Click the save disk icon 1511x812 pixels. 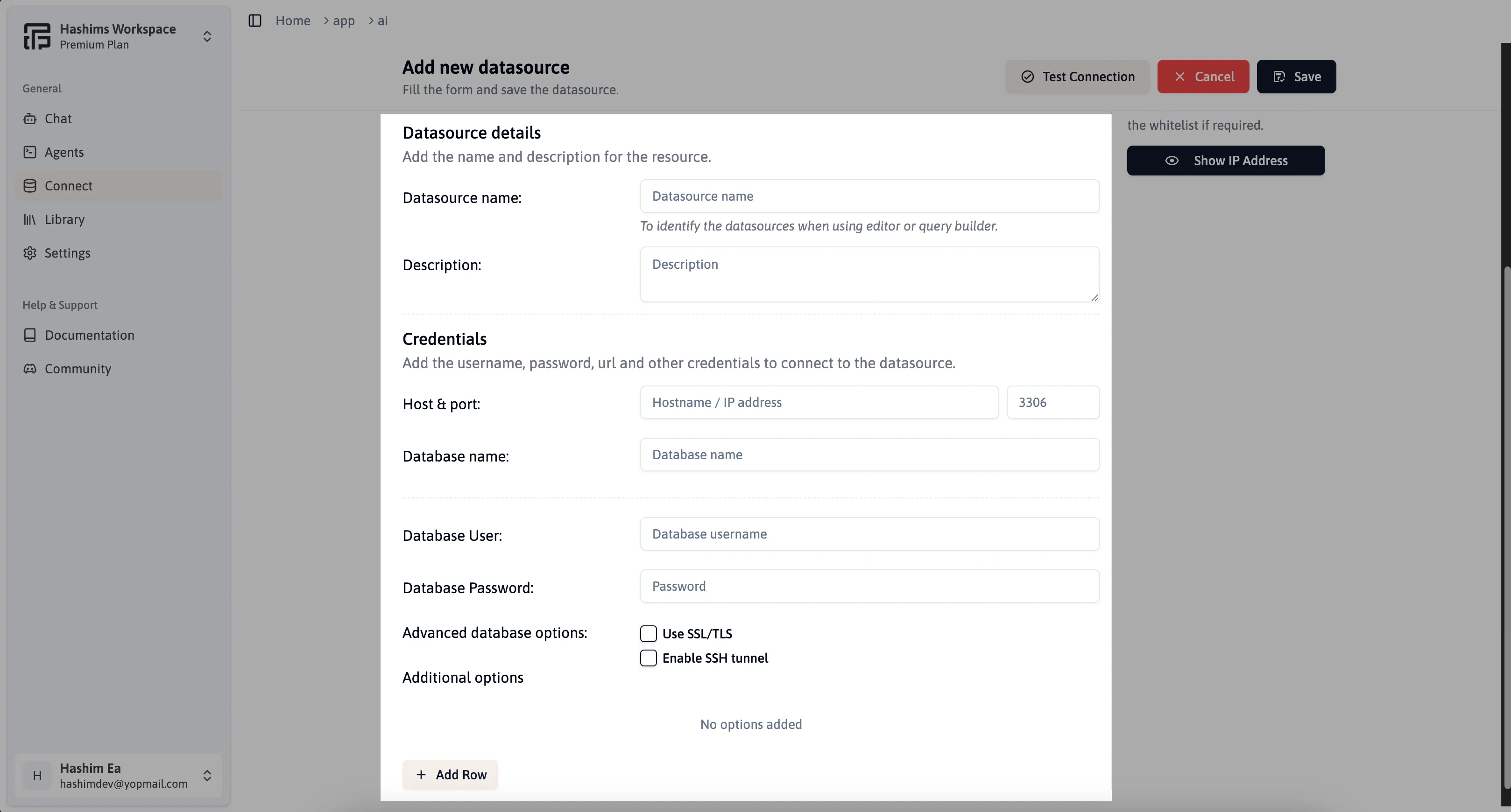point(1279,77)
